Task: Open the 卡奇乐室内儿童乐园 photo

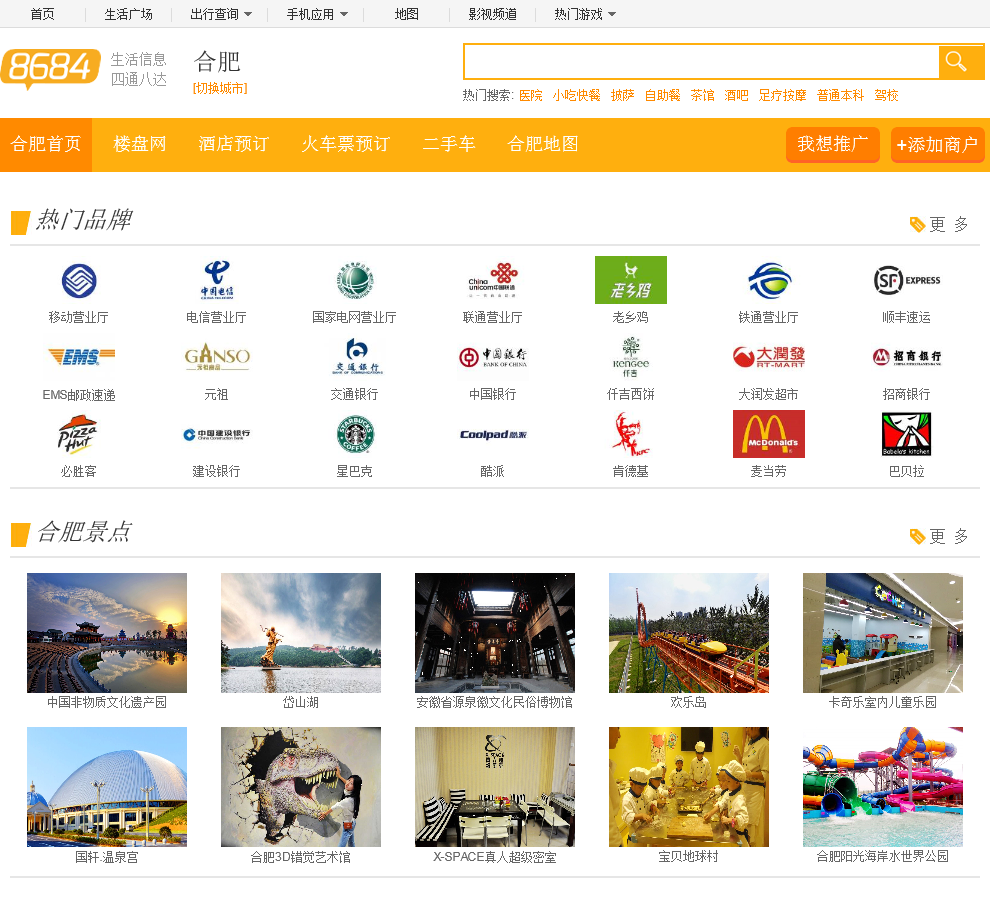Action: point(883,633)
